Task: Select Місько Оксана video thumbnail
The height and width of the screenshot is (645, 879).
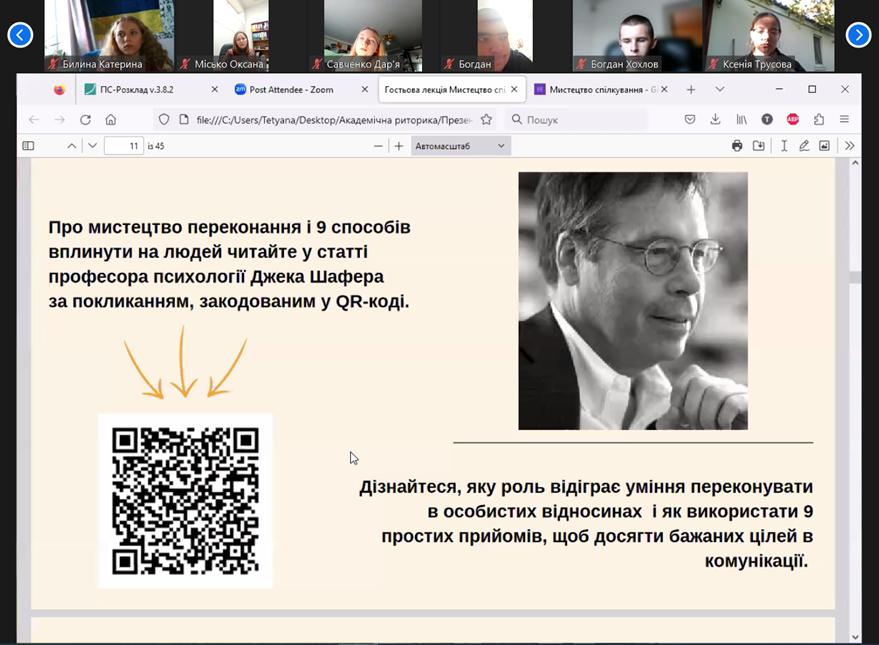Action: tap(241, 35)
